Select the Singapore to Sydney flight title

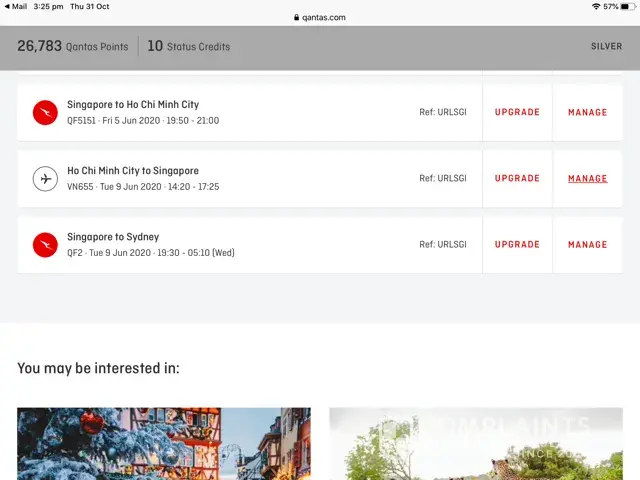click(113, 237)
